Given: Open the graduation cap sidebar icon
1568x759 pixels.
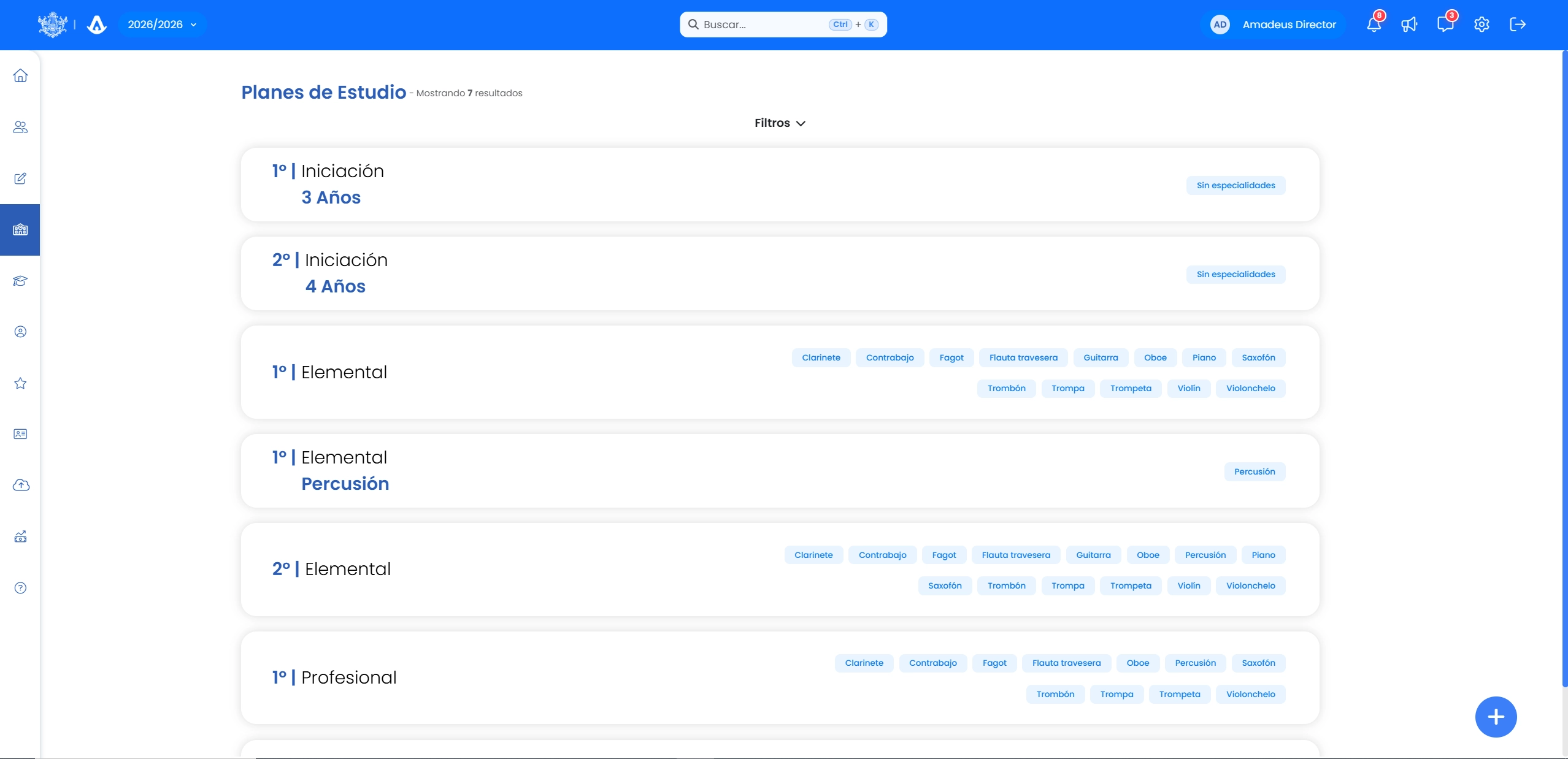Looking at the screenshot, I should [x=20, y=281].
